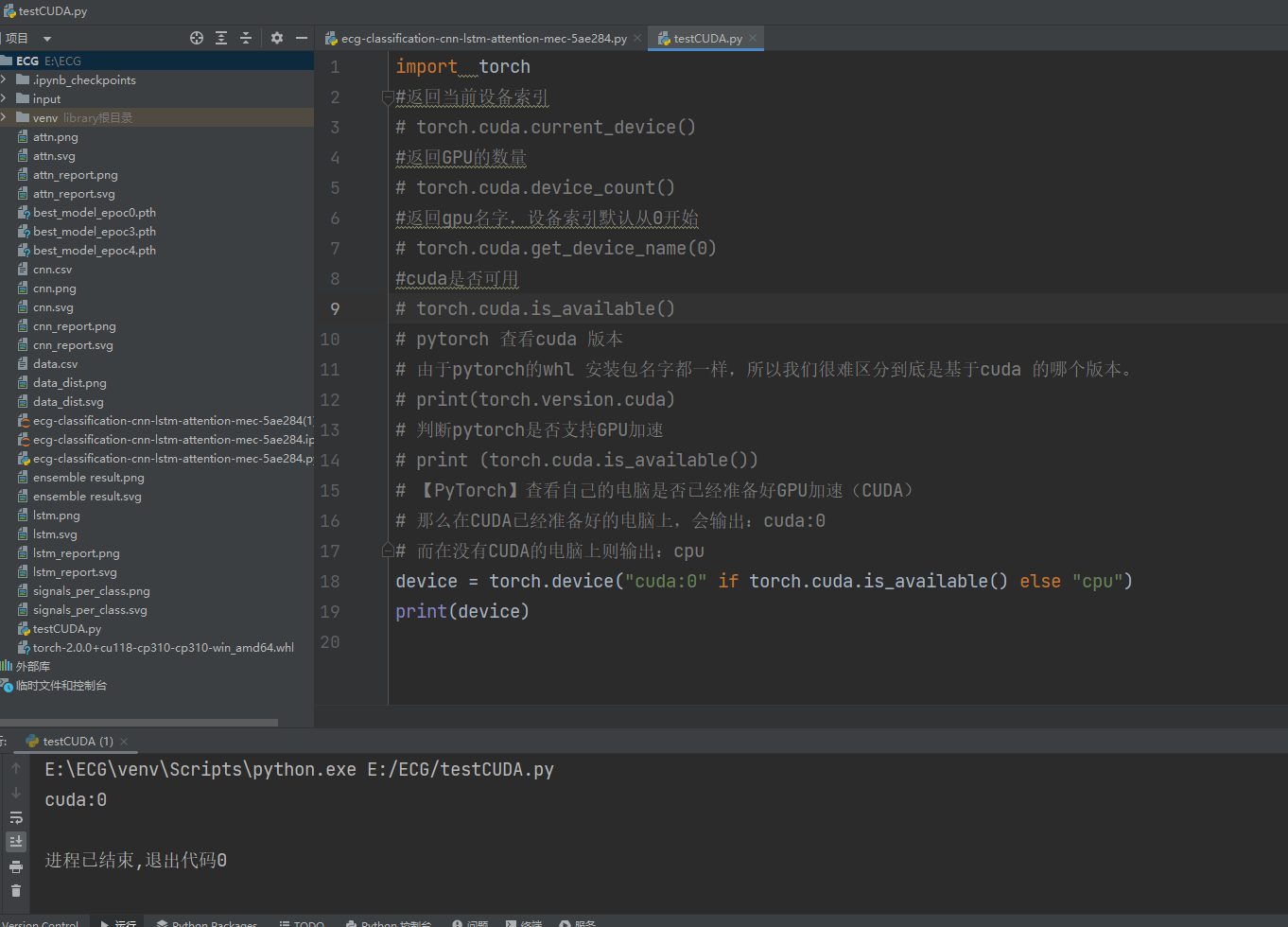1288x927 pixels.
Task: Select testCUDA.py in the project tree
Action: 66,628
